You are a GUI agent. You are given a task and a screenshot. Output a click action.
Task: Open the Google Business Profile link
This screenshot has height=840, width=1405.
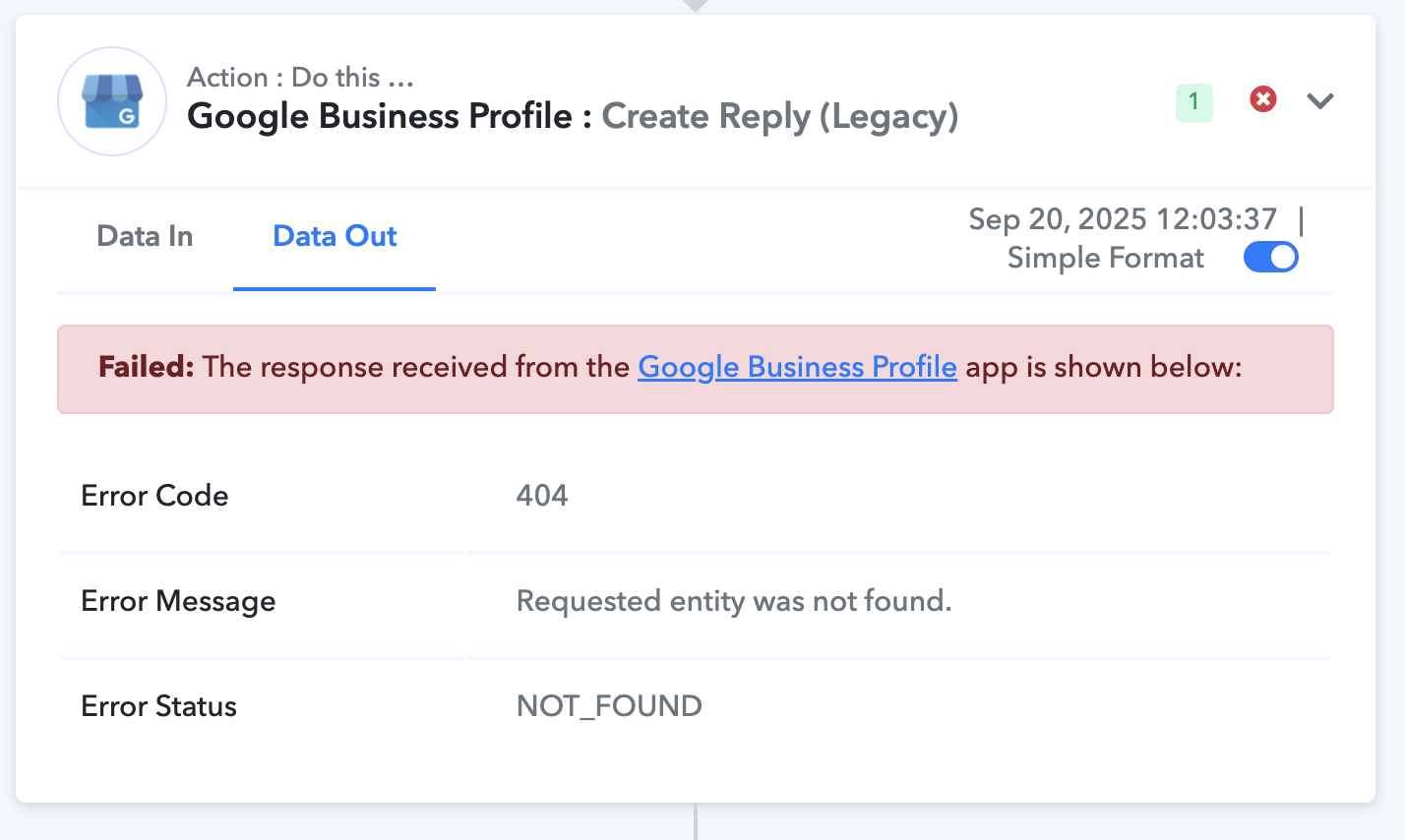click(x=797, y=367)
